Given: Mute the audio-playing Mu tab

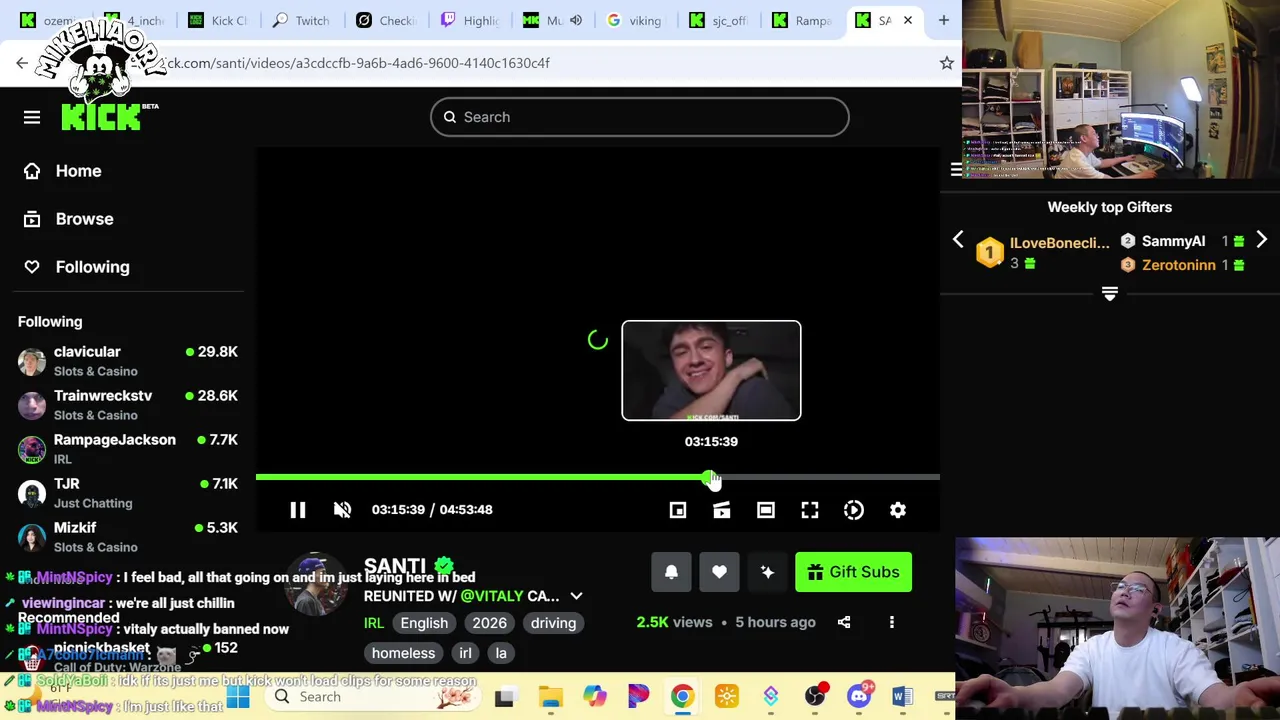Looking at the screenshot, I should click(576, 20).
